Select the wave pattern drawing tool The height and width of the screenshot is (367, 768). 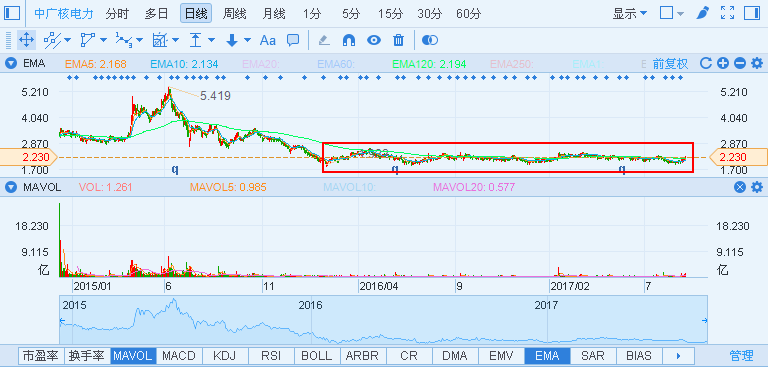click(124, 40)
